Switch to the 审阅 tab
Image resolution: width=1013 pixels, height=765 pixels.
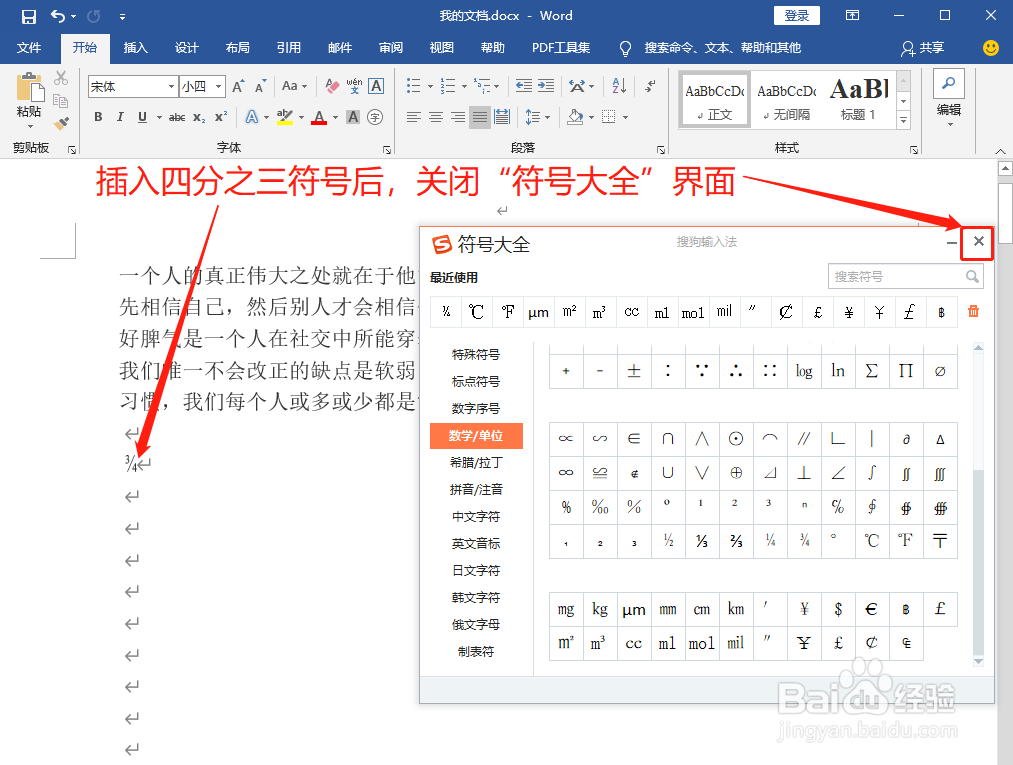tap(391, 48)
